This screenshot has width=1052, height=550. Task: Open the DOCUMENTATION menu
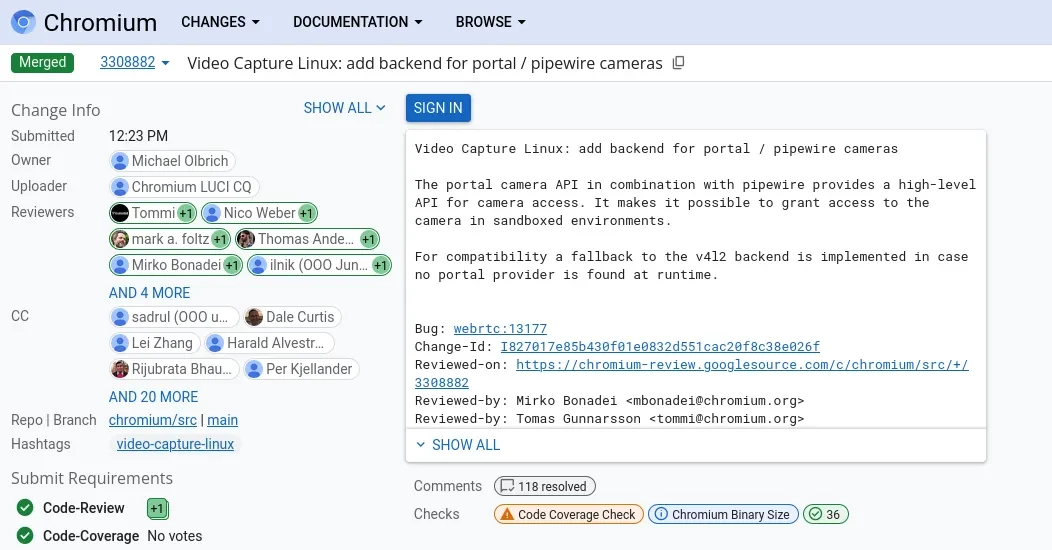click(x=357, y=22)
